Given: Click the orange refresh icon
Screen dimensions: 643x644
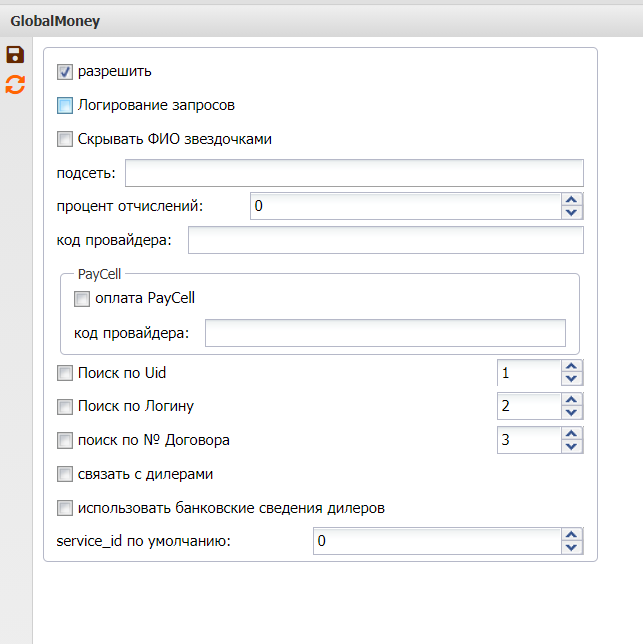Looking at the screenshot, I should coord(15,85).
